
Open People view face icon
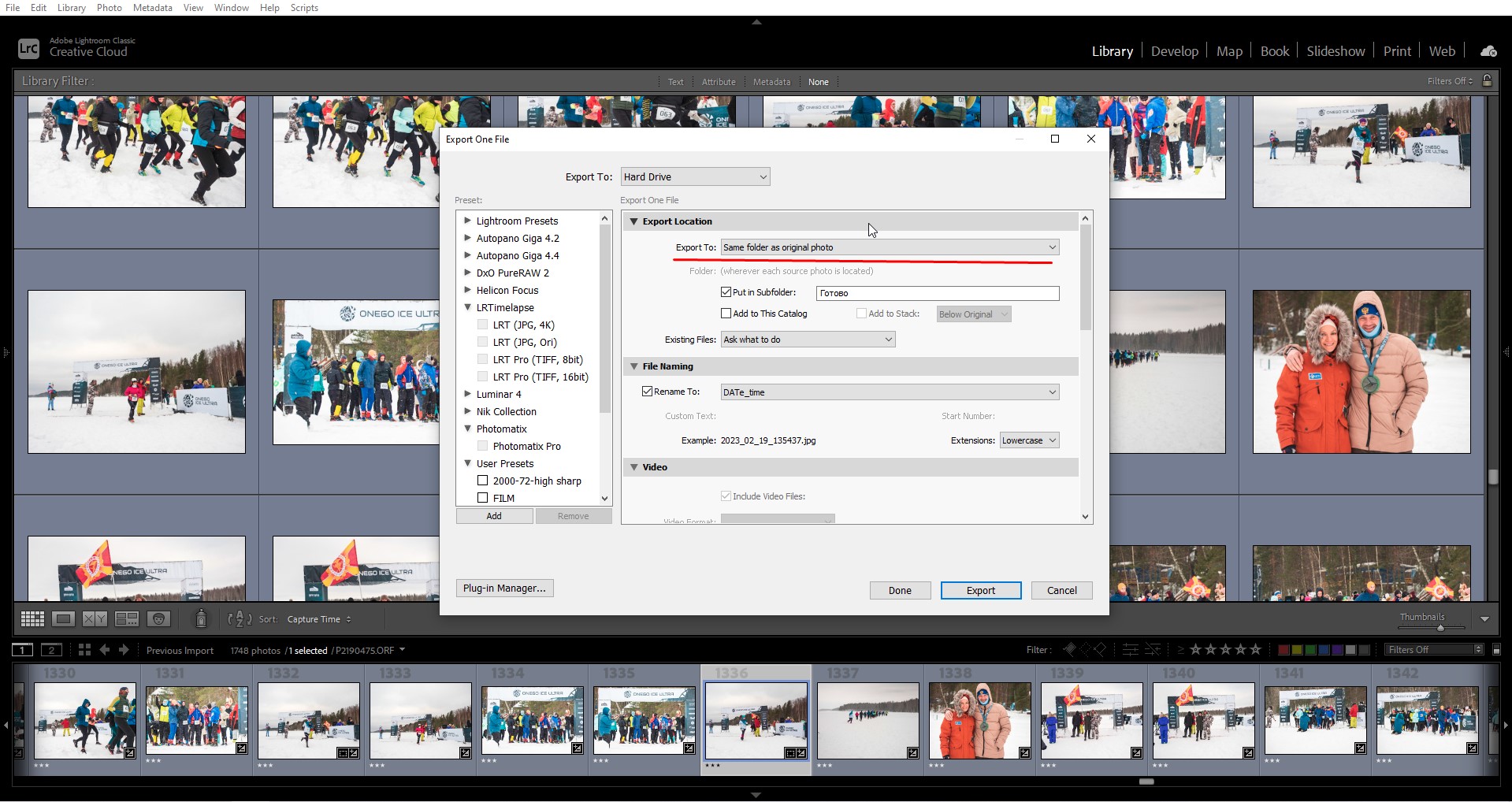(159, 619)
